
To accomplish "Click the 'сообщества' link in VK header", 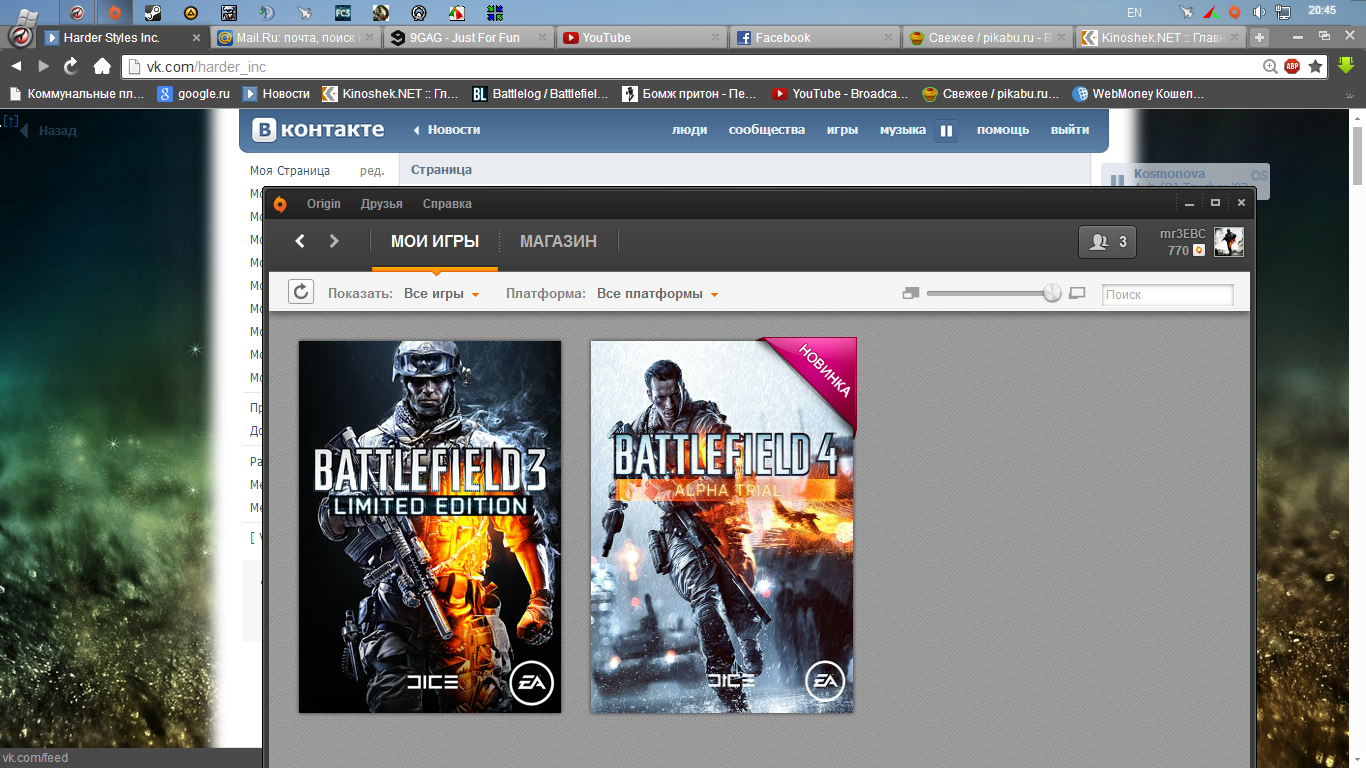I will pos(766,130).
